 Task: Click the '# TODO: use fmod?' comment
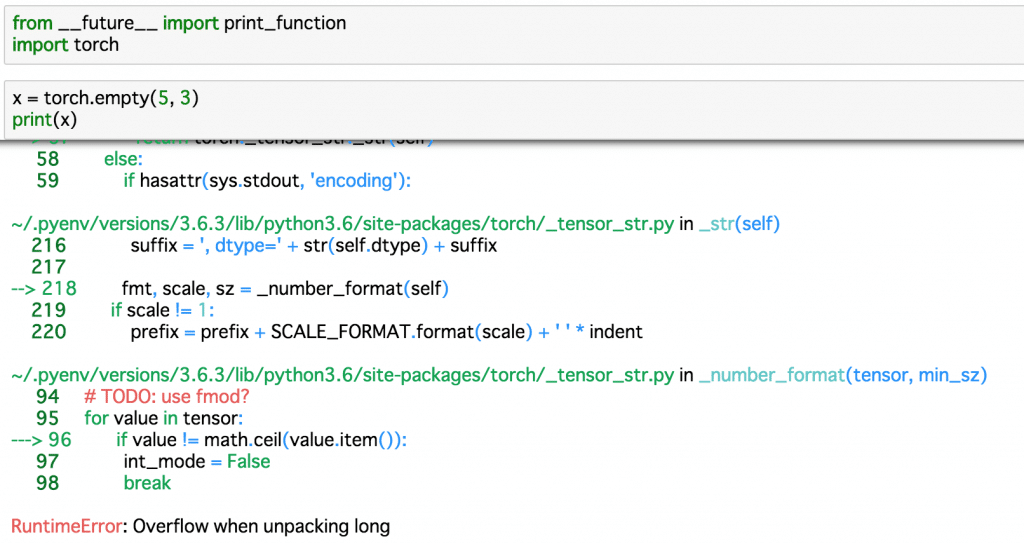tap(167, 397)
